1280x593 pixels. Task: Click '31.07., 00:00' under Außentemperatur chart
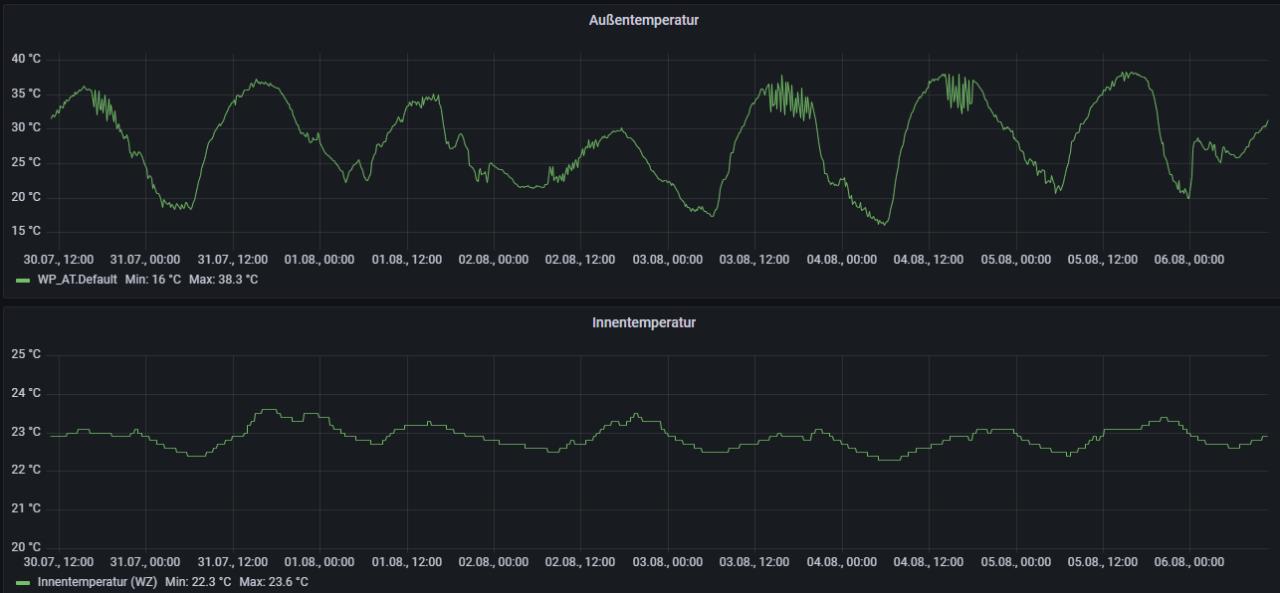click(146, 259)
